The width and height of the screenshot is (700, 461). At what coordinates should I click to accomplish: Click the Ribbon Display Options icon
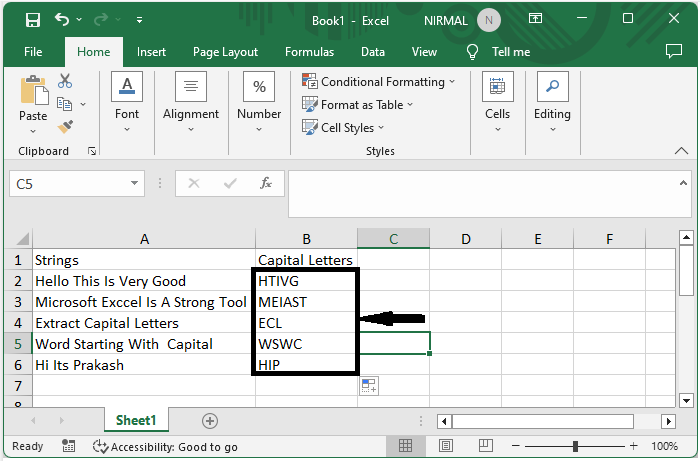[x=535, y=18]
